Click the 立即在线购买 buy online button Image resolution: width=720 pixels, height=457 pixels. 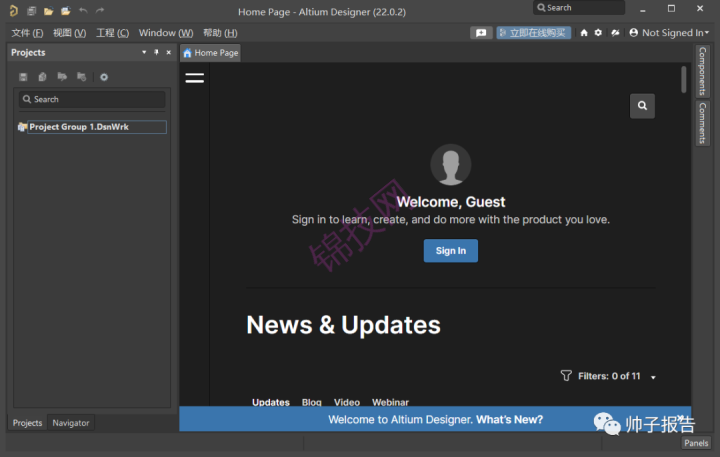pos(534,33)
